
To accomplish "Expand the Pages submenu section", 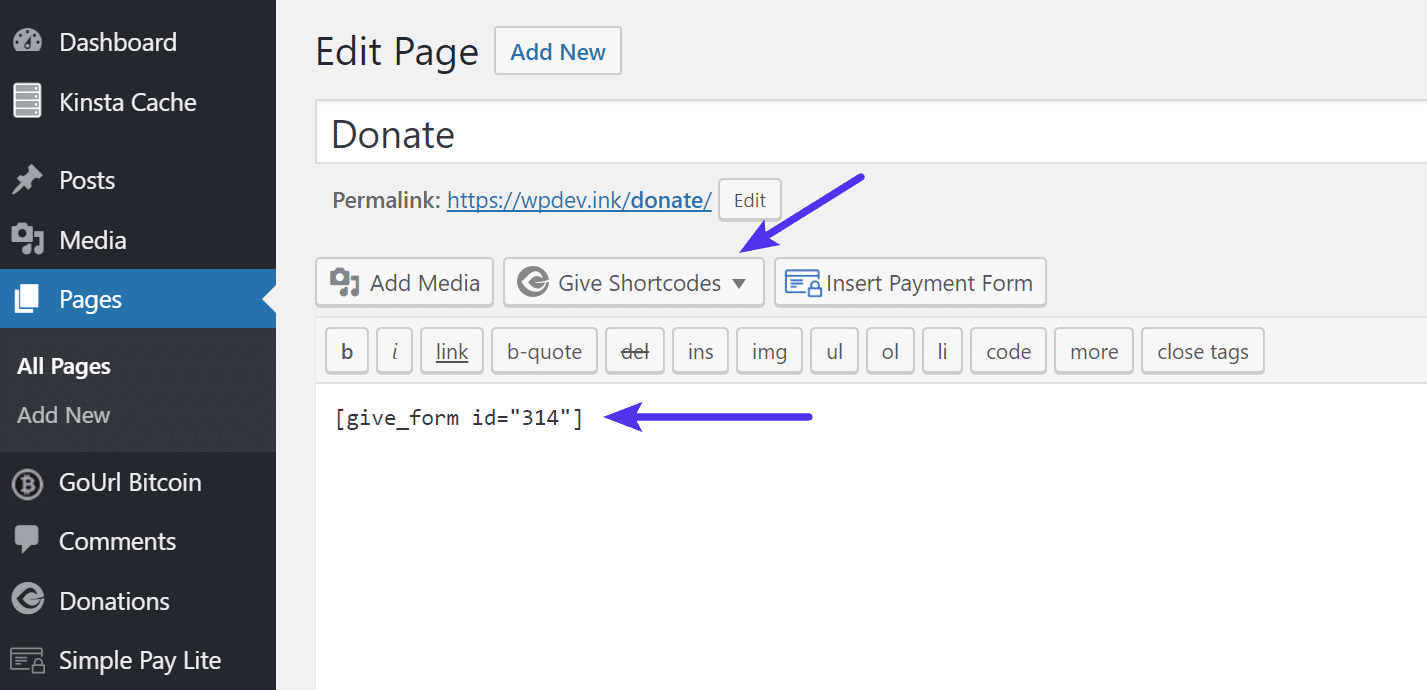I will (91, 299).
